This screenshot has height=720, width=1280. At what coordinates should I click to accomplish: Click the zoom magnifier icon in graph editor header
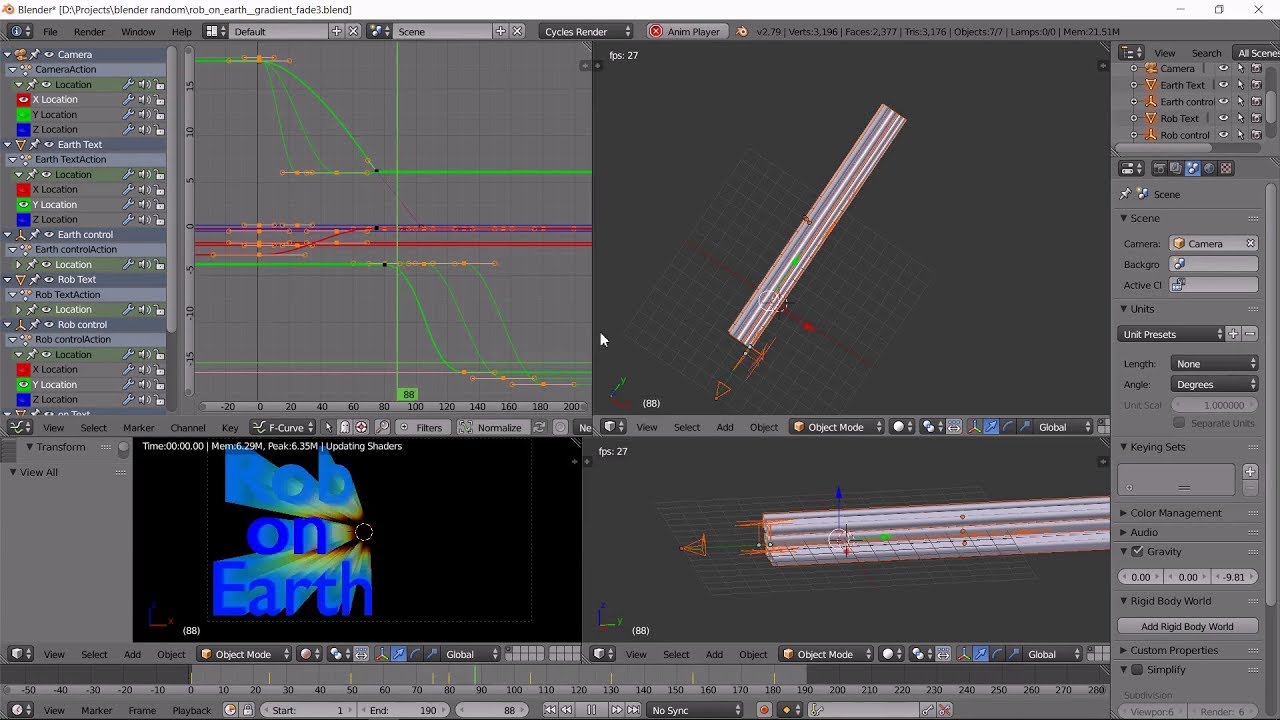coord(382,427)
